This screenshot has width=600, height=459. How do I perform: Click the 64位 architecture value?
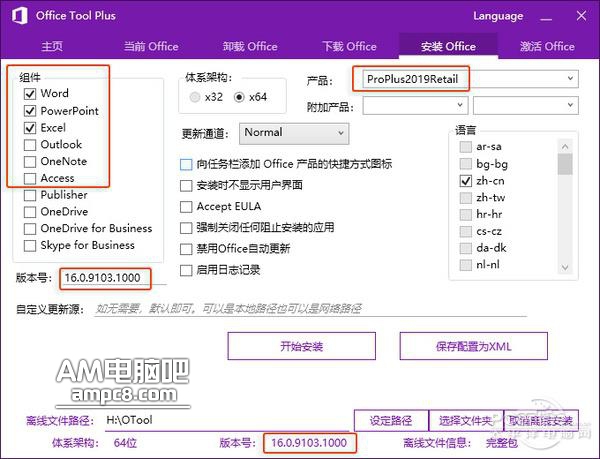(x=126, y=443)
